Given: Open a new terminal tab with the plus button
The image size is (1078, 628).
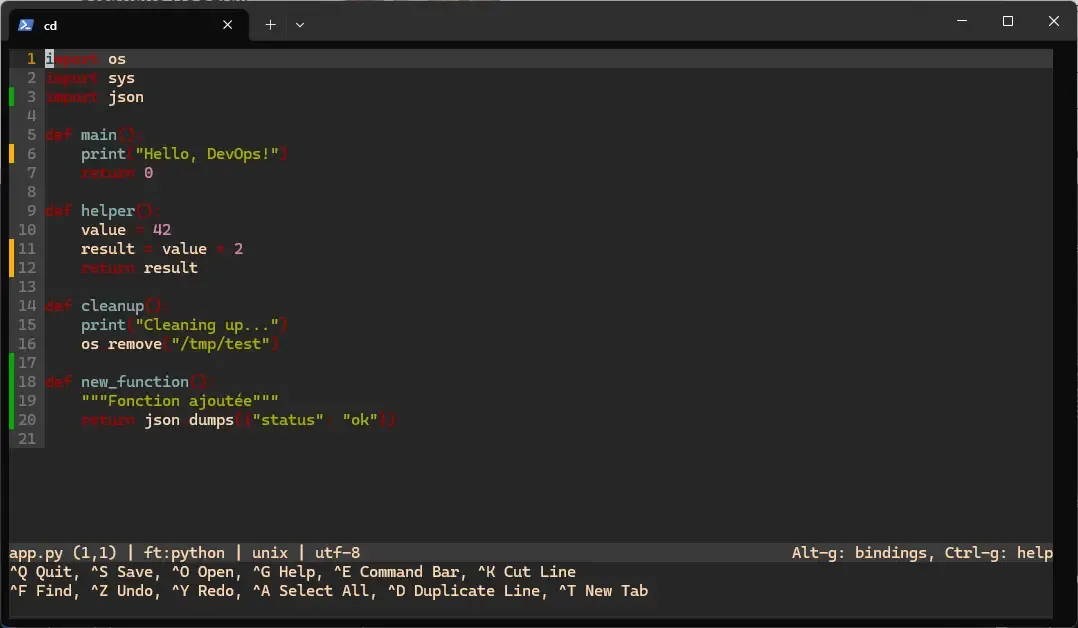Looking at the screenshot, I should coord(269,25).
